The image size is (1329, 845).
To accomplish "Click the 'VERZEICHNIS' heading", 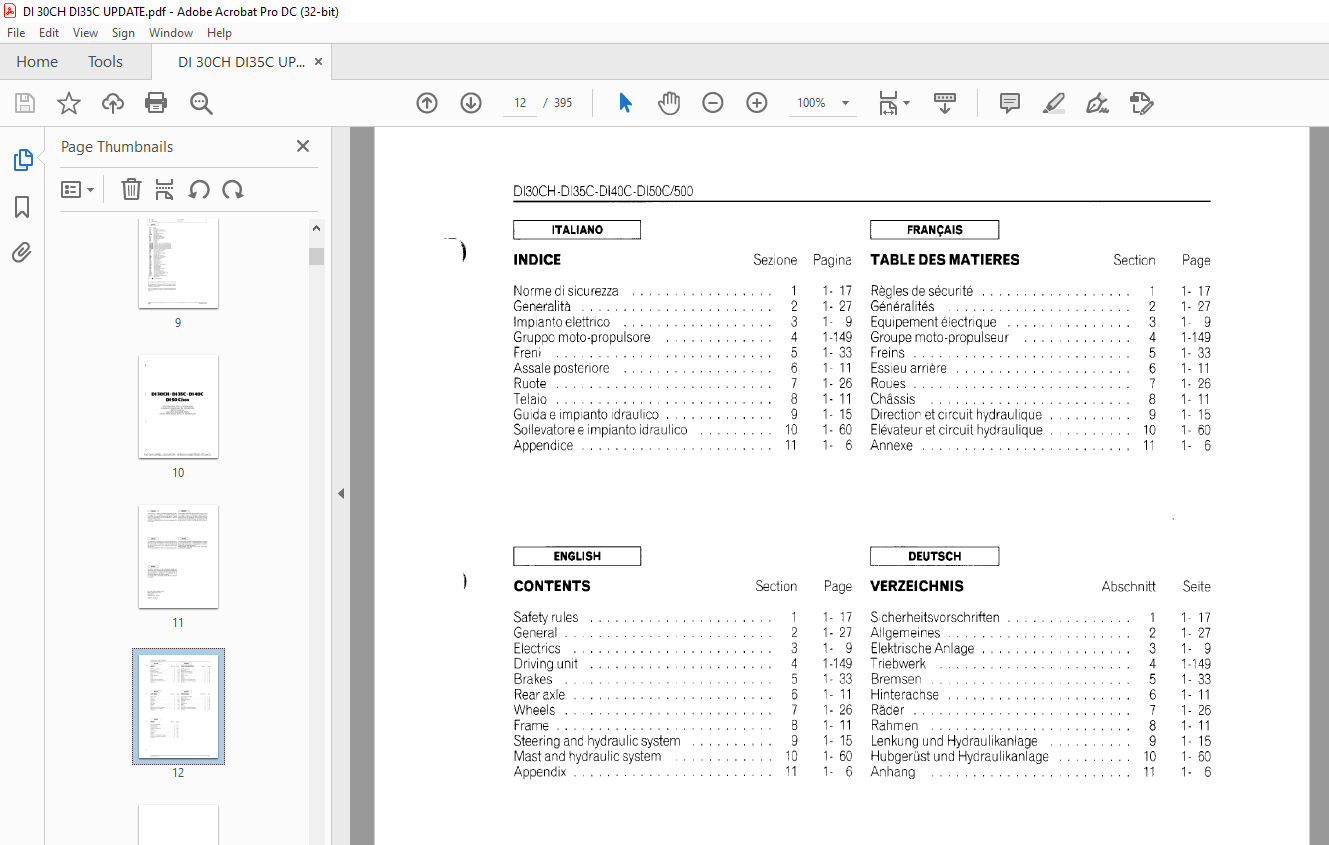I will (x=917, y=586).
